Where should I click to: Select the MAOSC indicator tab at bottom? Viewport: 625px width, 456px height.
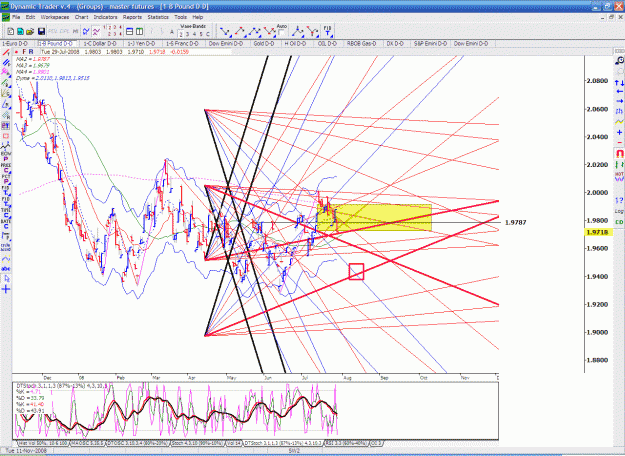(87, 443)
